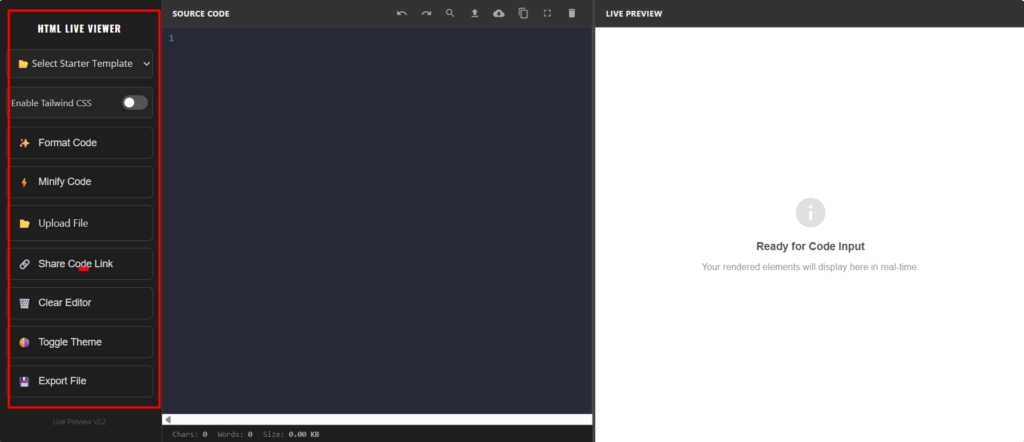Click the HTML LIVE VIEWER title

click(x=79, y=29)
